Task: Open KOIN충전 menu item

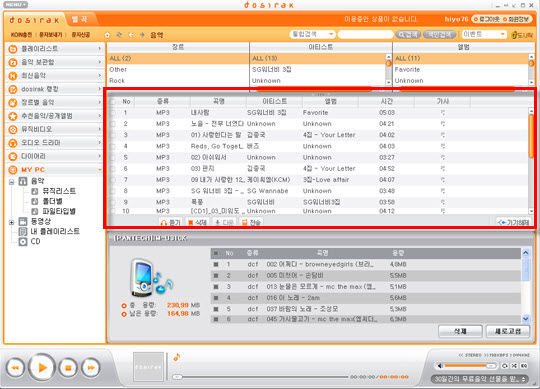Action: pos(21,35)
